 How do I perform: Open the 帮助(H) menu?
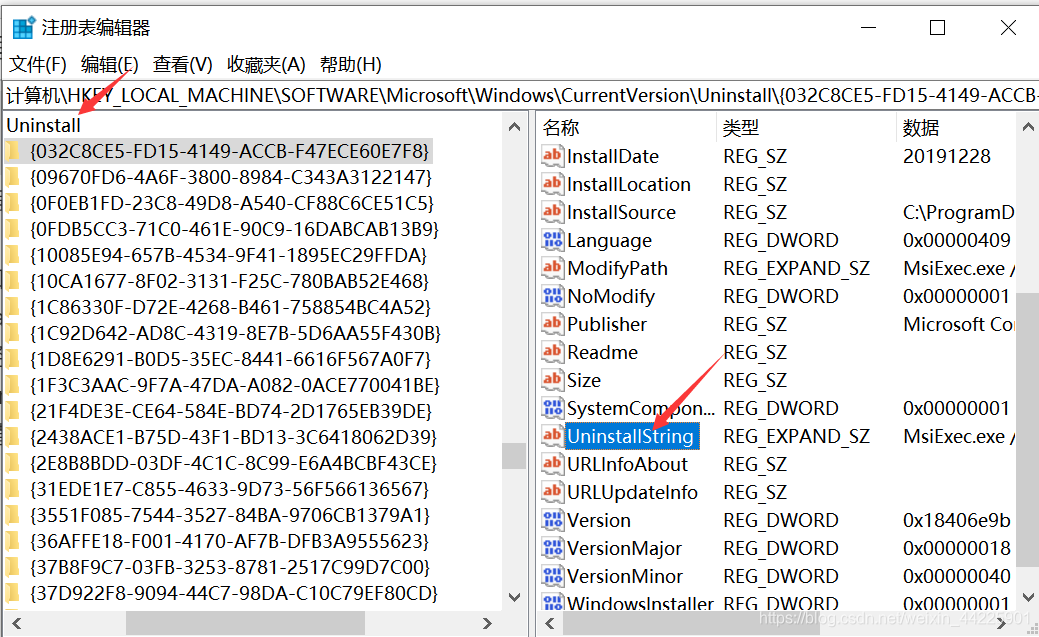tap(351, 64)
